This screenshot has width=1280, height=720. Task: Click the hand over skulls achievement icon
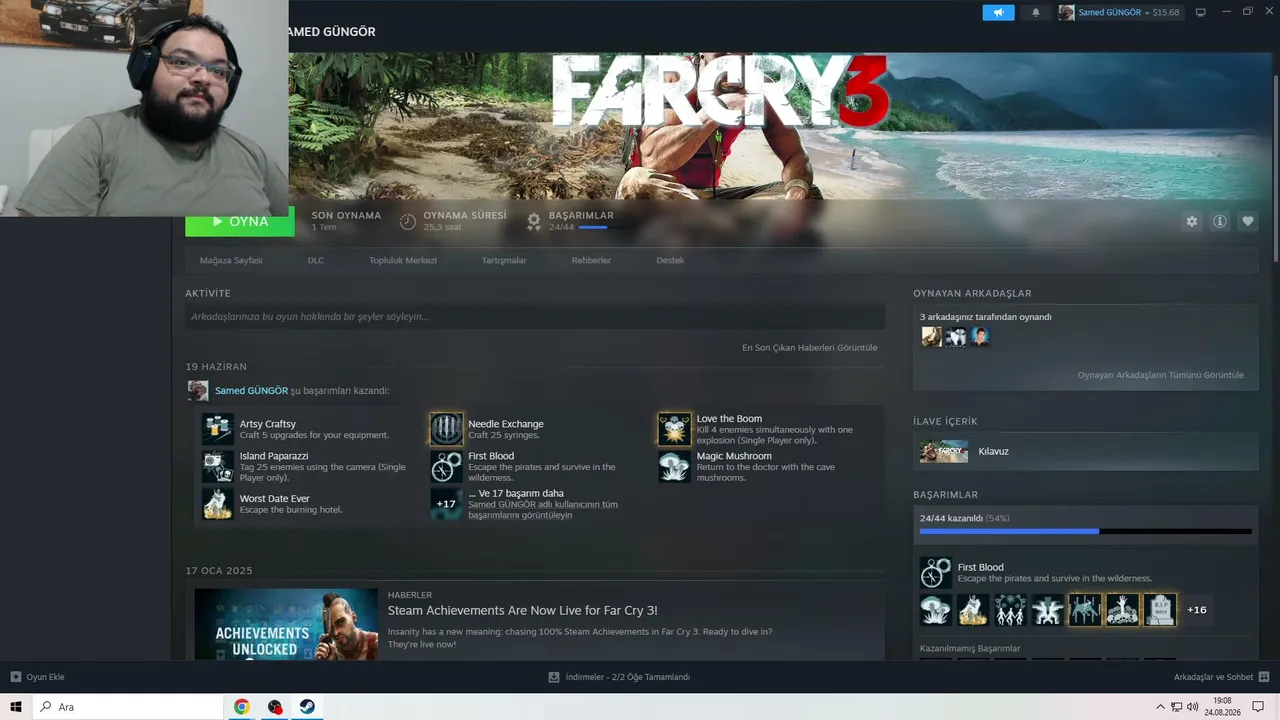point(1122,610)
